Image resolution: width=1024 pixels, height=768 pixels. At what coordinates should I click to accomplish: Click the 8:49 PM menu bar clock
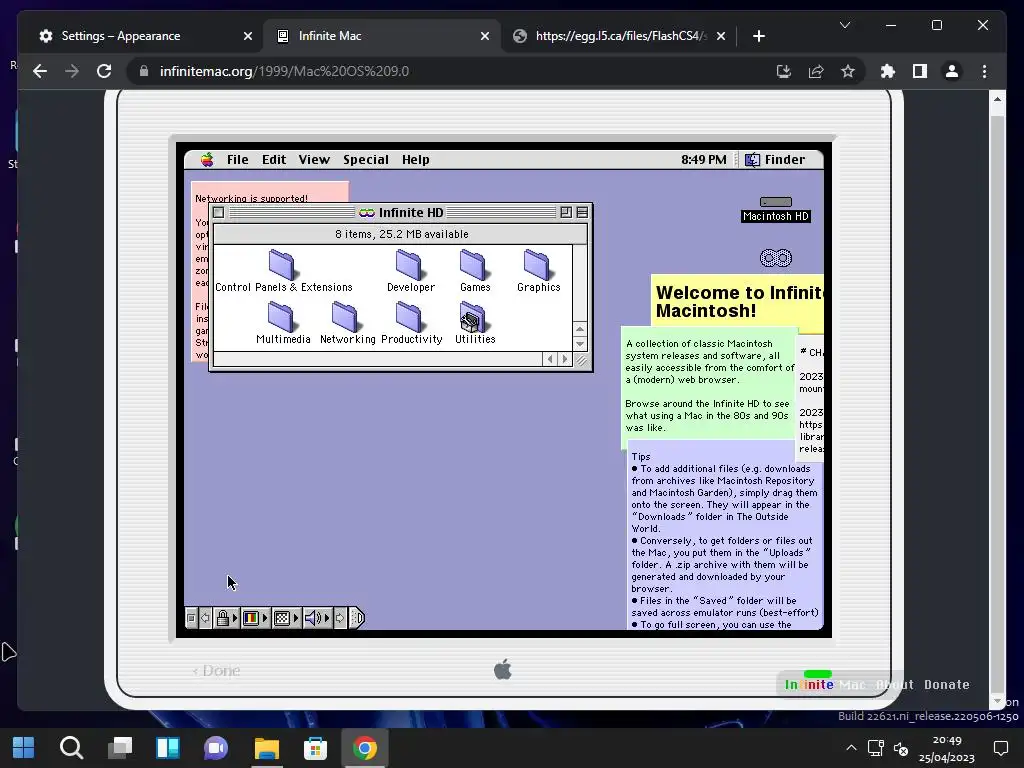pyautogui.click(x=703, y=159)
